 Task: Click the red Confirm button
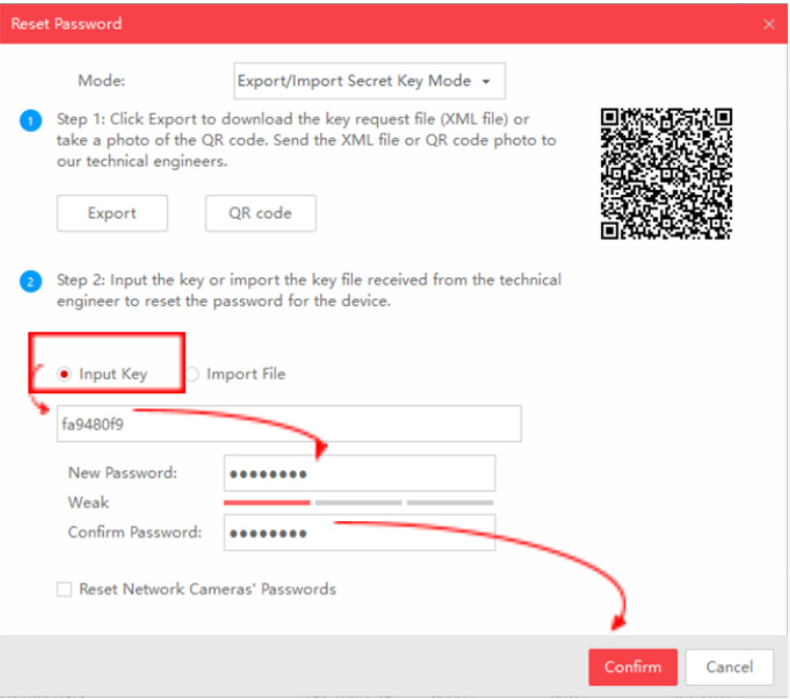632,667
